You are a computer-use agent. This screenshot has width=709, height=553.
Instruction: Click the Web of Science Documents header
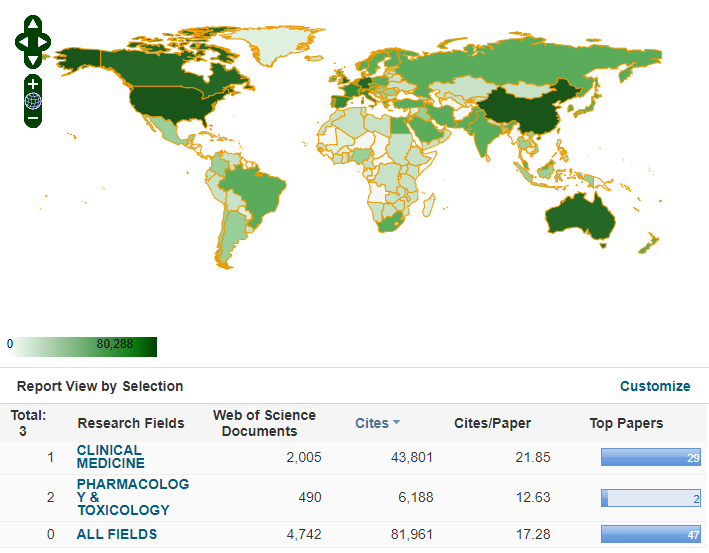pos(264,423)
